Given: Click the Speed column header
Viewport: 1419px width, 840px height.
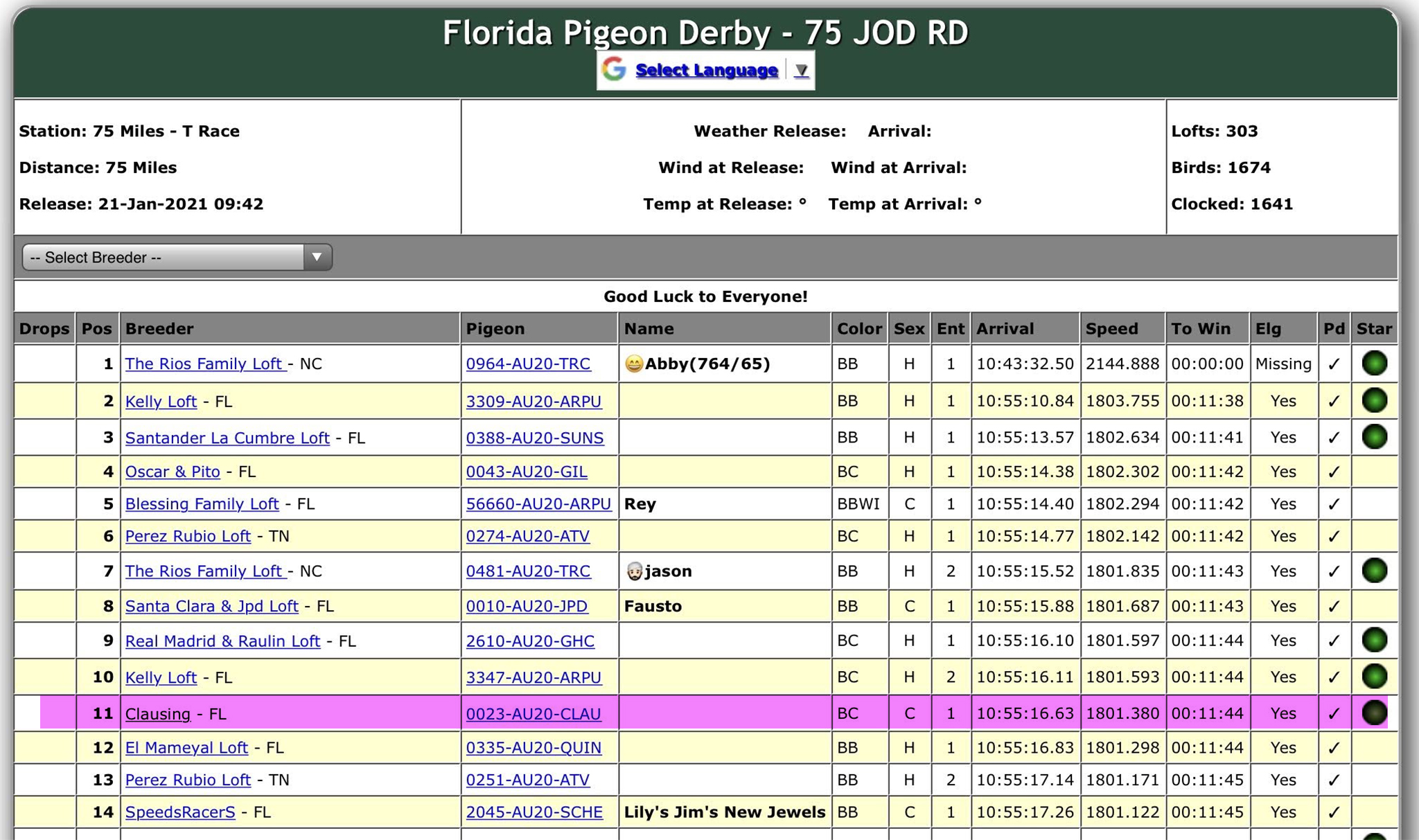Looking at the screenshot, I should (x=1111, y=329).
